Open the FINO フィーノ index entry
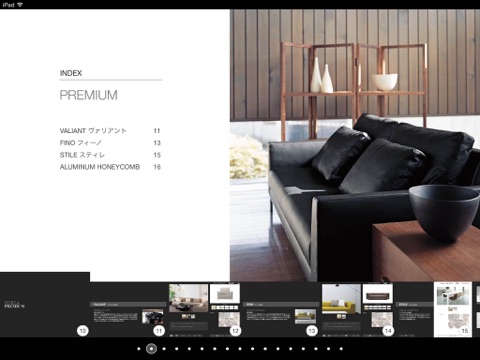 tap(110, 143)
